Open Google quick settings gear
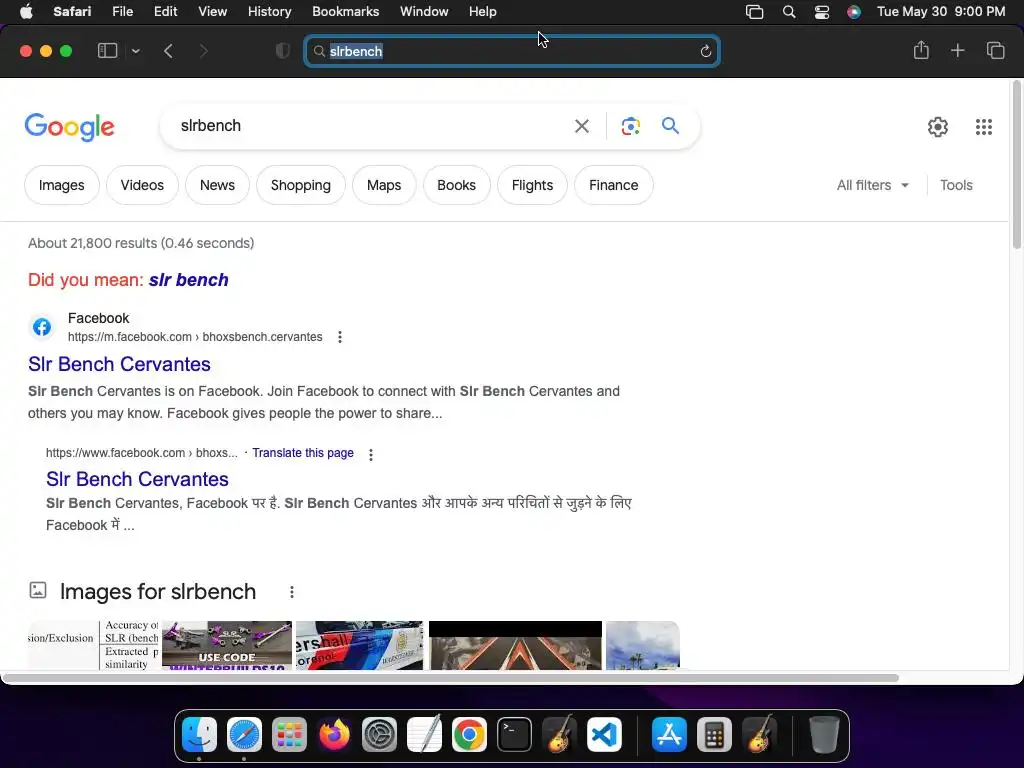Image resolution: width=1024 pixels, height=768 pixels. (x=938, y=127)
